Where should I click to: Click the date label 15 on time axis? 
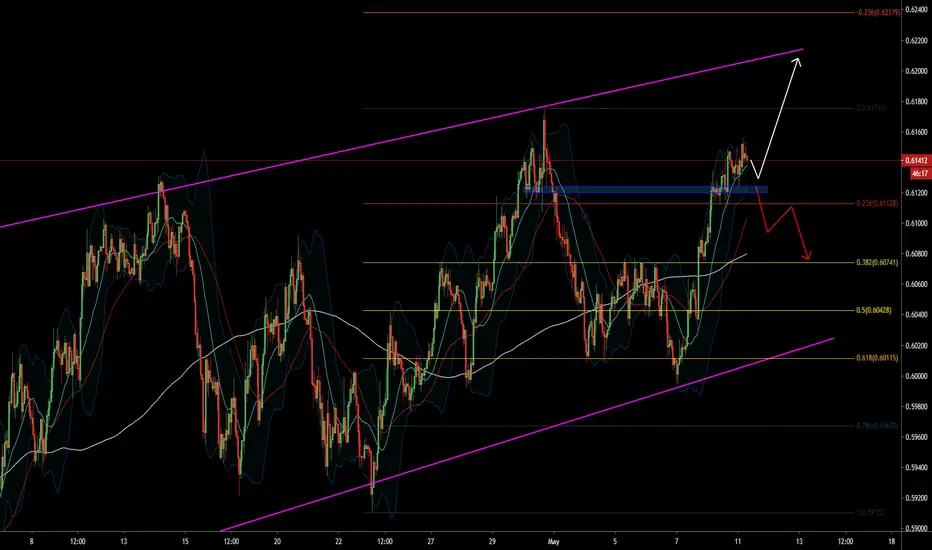(185, 542)
